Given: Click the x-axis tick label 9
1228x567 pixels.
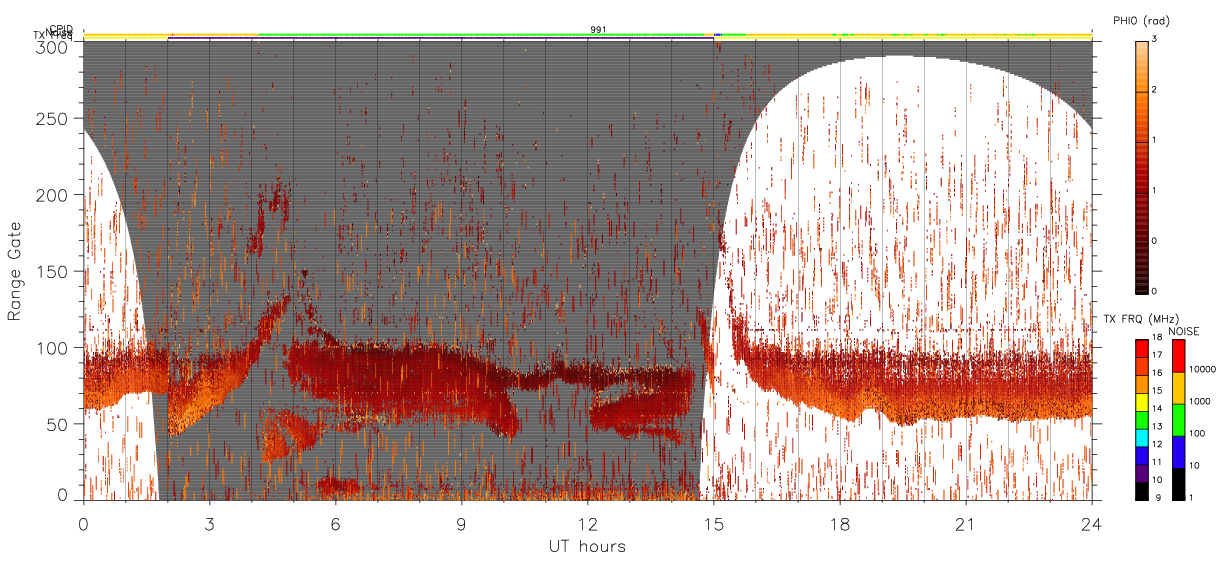Looking at the screenshot, I should coord(461,523).
